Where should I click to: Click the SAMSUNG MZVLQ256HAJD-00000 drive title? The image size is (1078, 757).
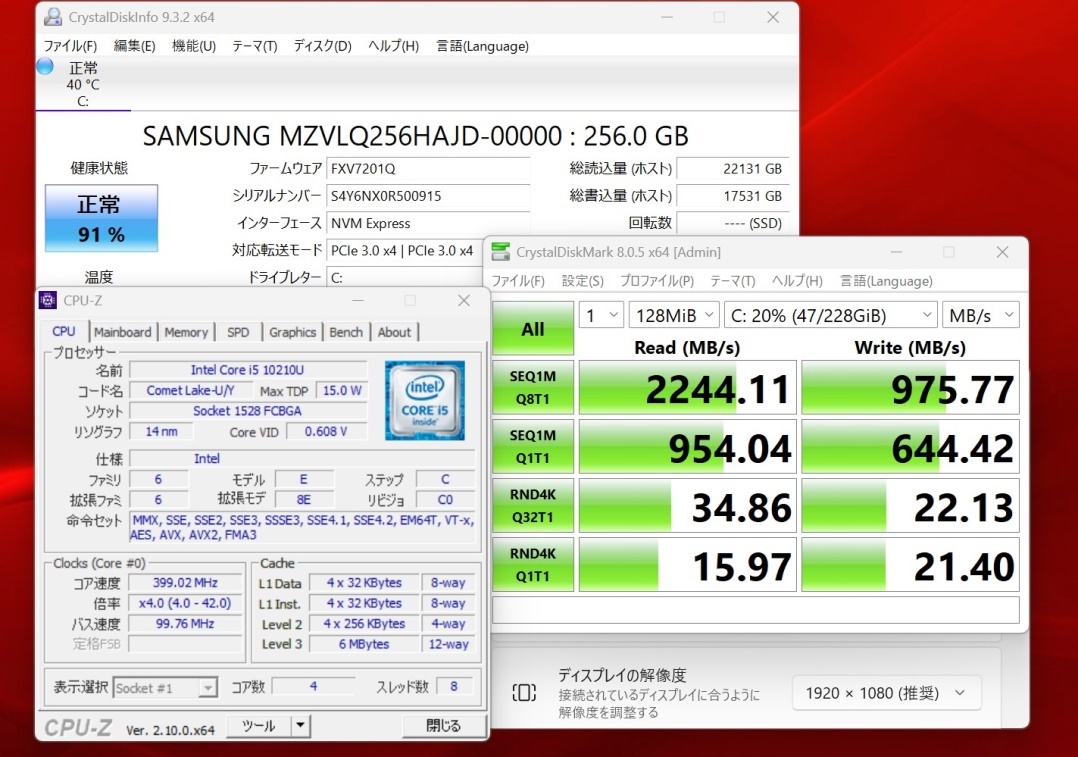click(415, 136)
